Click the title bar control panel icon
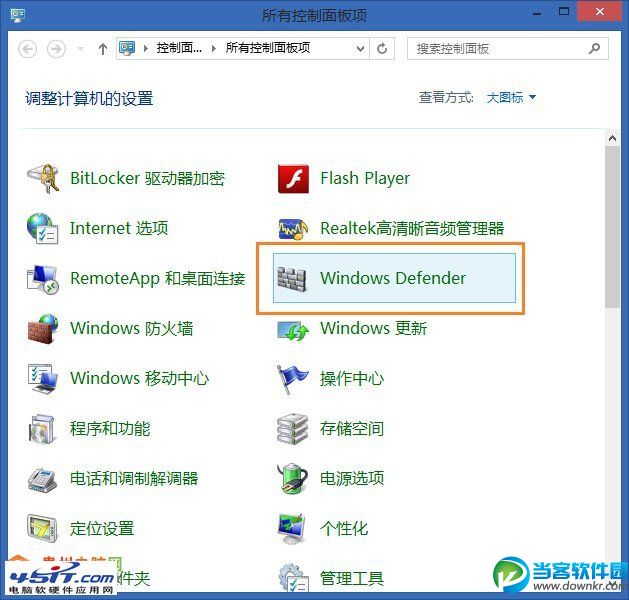Image resolution: width=629 pixels, height=600 pixels. (x=18, y=15)
